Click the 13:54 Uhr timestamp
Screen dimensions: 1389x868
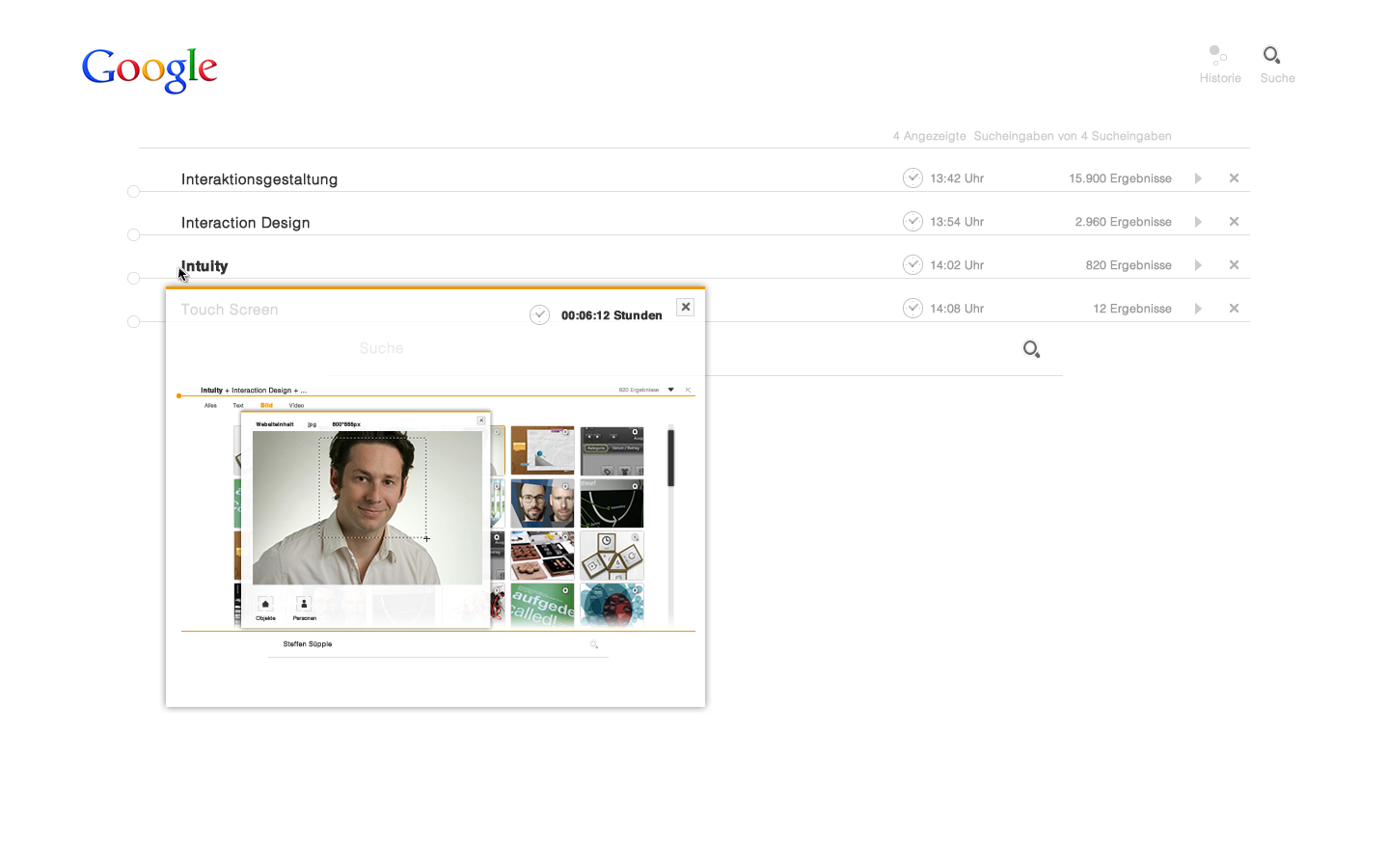point(957,222)
